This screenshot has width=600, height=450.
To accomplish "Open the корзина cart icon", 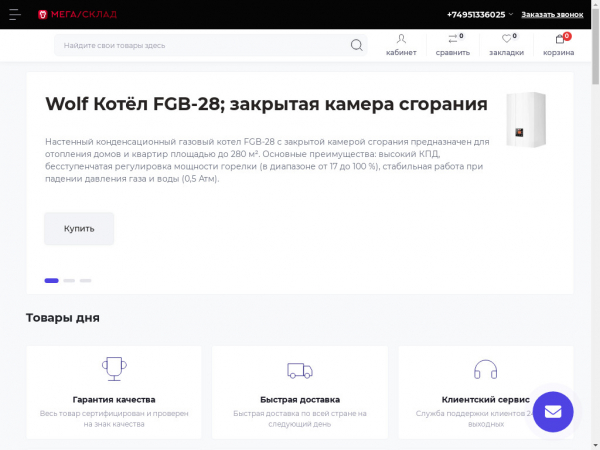I will (x=559, y=40).
